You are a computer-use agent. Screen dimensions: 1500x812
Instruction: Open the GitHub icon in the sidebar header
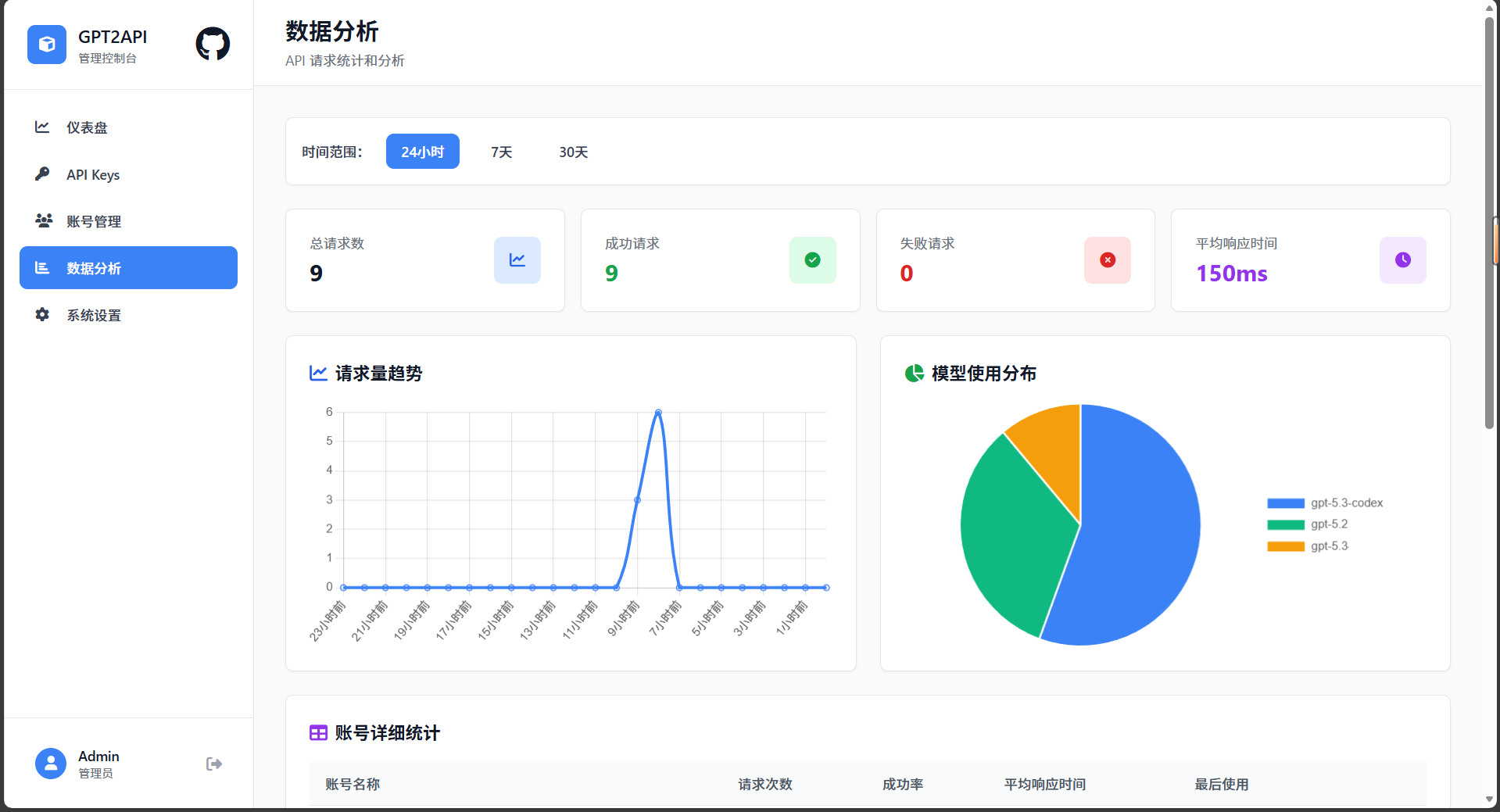[211, 44]
